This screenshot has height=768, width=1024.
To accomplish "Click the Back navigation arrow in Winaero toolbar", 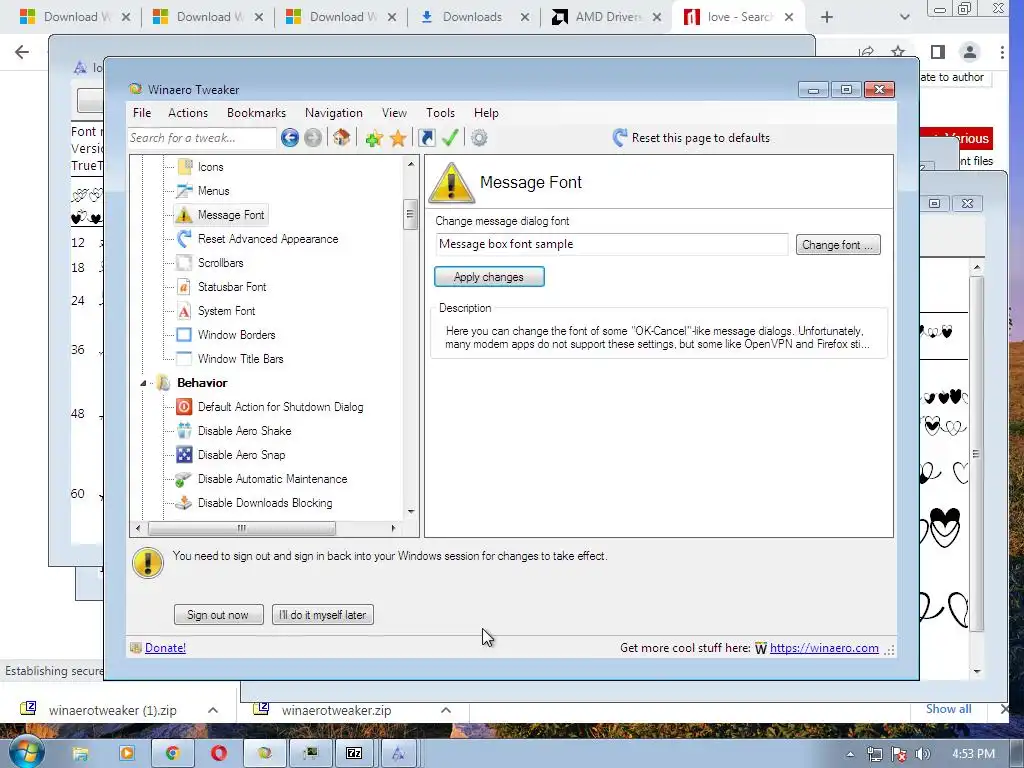I will pos(290,138).
